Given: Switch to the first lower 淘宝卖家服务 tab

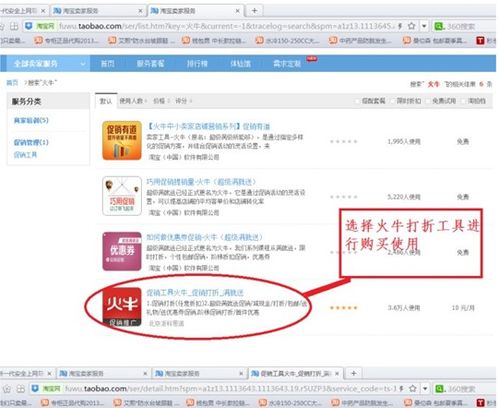Looking at the screenshot, I should click(x=103, y=374).
